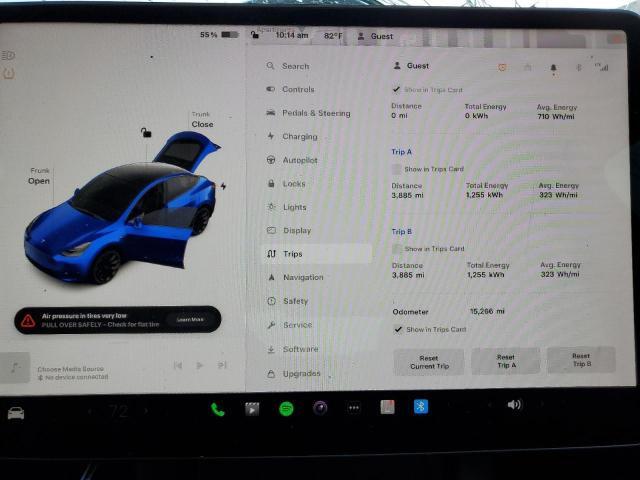Tap Learn More on tire pressure alert
Viewport: 640px width, 480px height.
tap(190, 320)
